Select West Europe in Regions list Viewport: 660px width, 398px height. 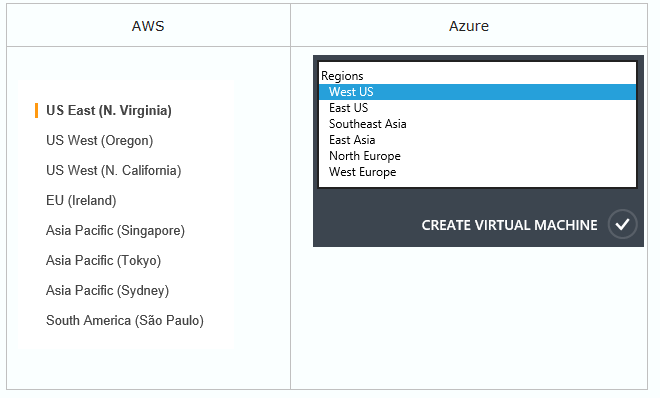click(477, 172)
